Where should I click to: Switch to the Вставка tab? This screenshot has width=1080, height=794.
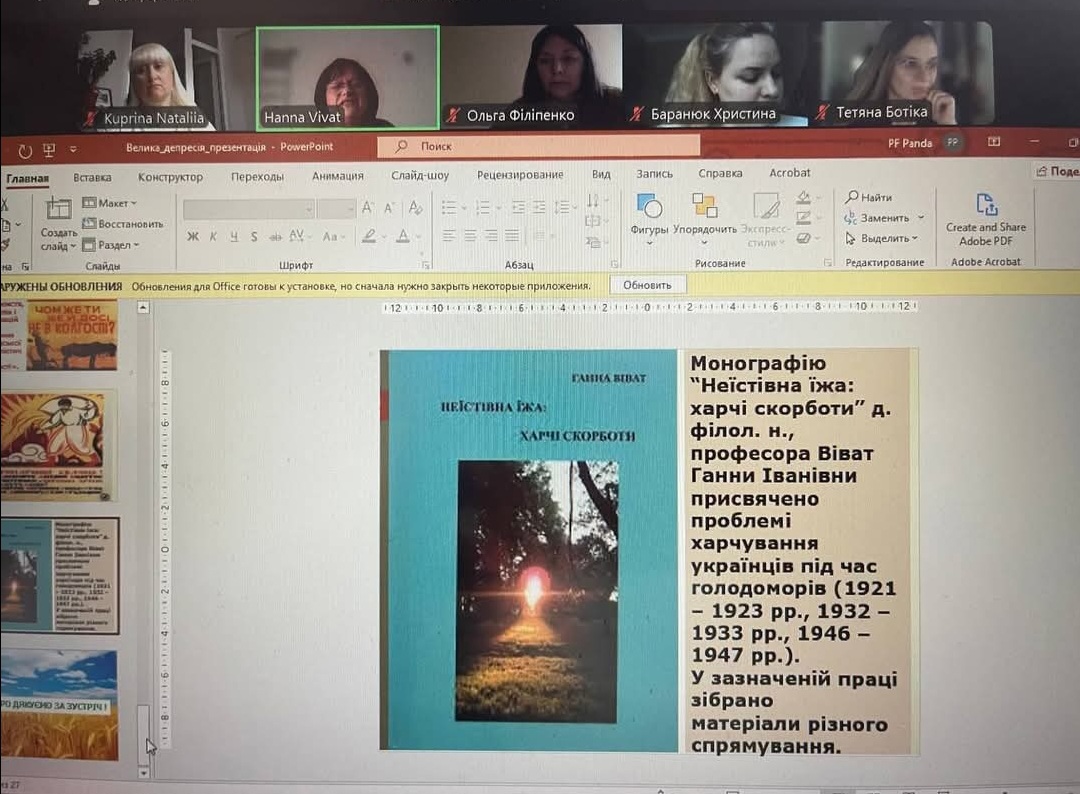[x=92, y=177]
